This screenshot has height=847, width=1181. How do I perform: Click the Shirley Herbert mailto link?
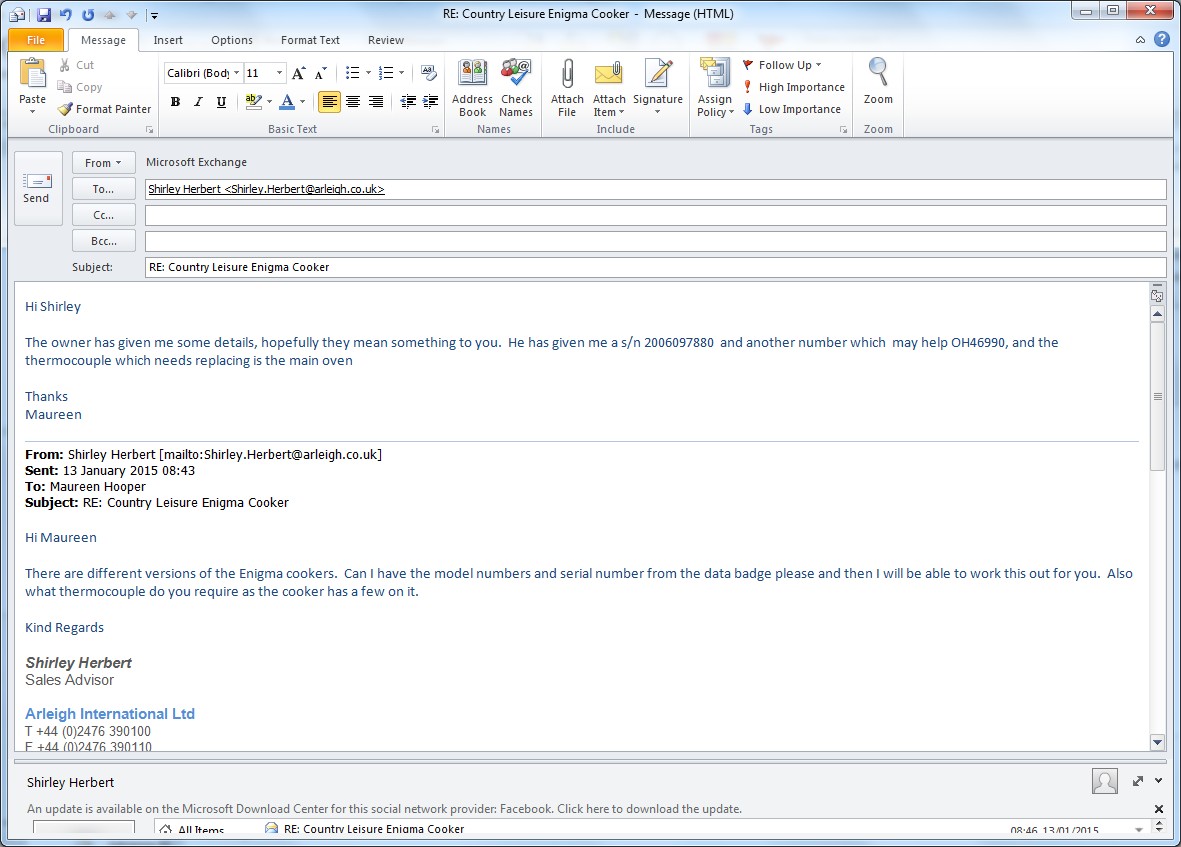270,454
